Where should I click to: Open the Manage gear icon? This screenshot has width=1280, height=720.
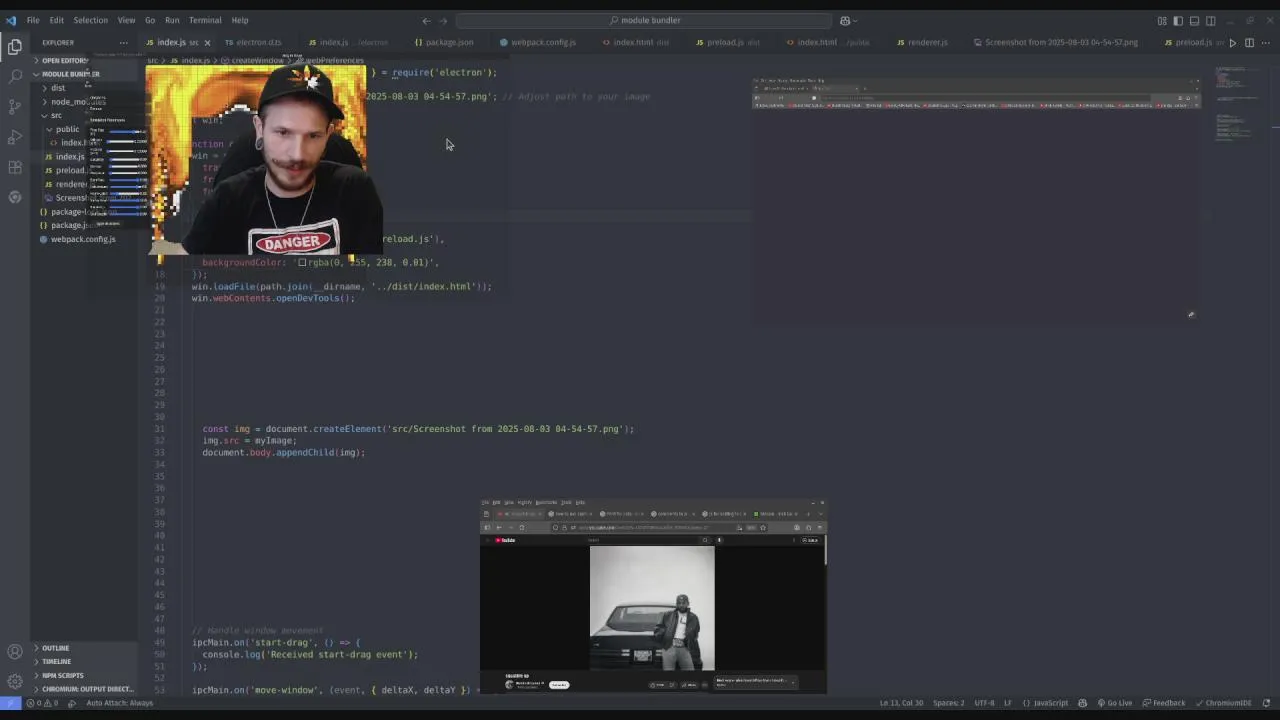point(15,682)
